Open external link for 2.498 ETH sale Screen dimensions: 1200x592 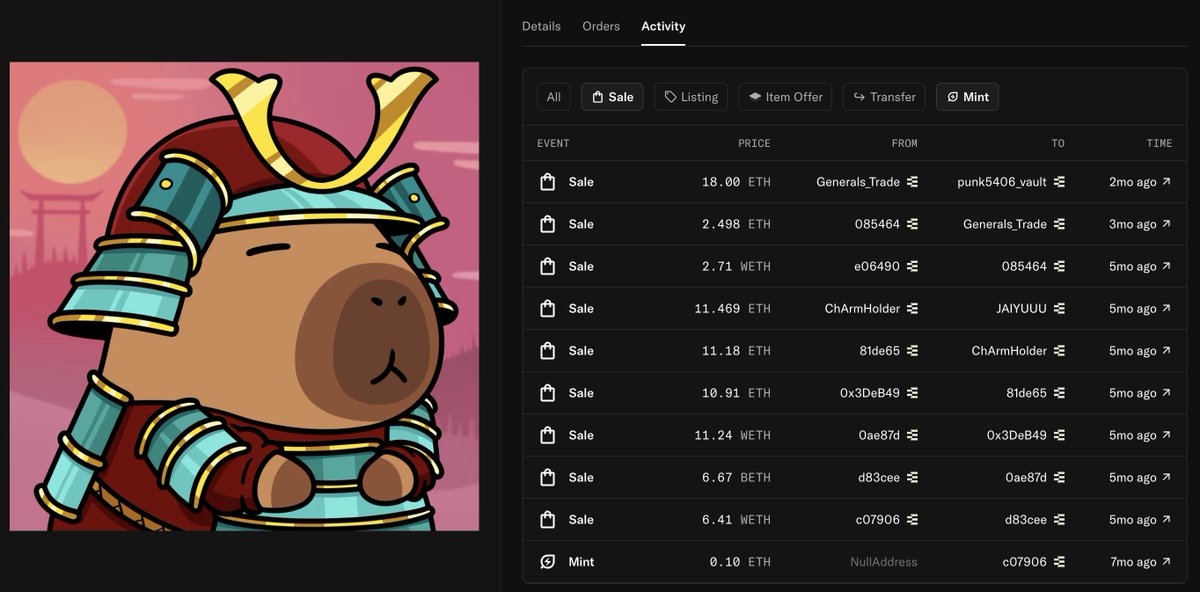tap(1166, 224)
